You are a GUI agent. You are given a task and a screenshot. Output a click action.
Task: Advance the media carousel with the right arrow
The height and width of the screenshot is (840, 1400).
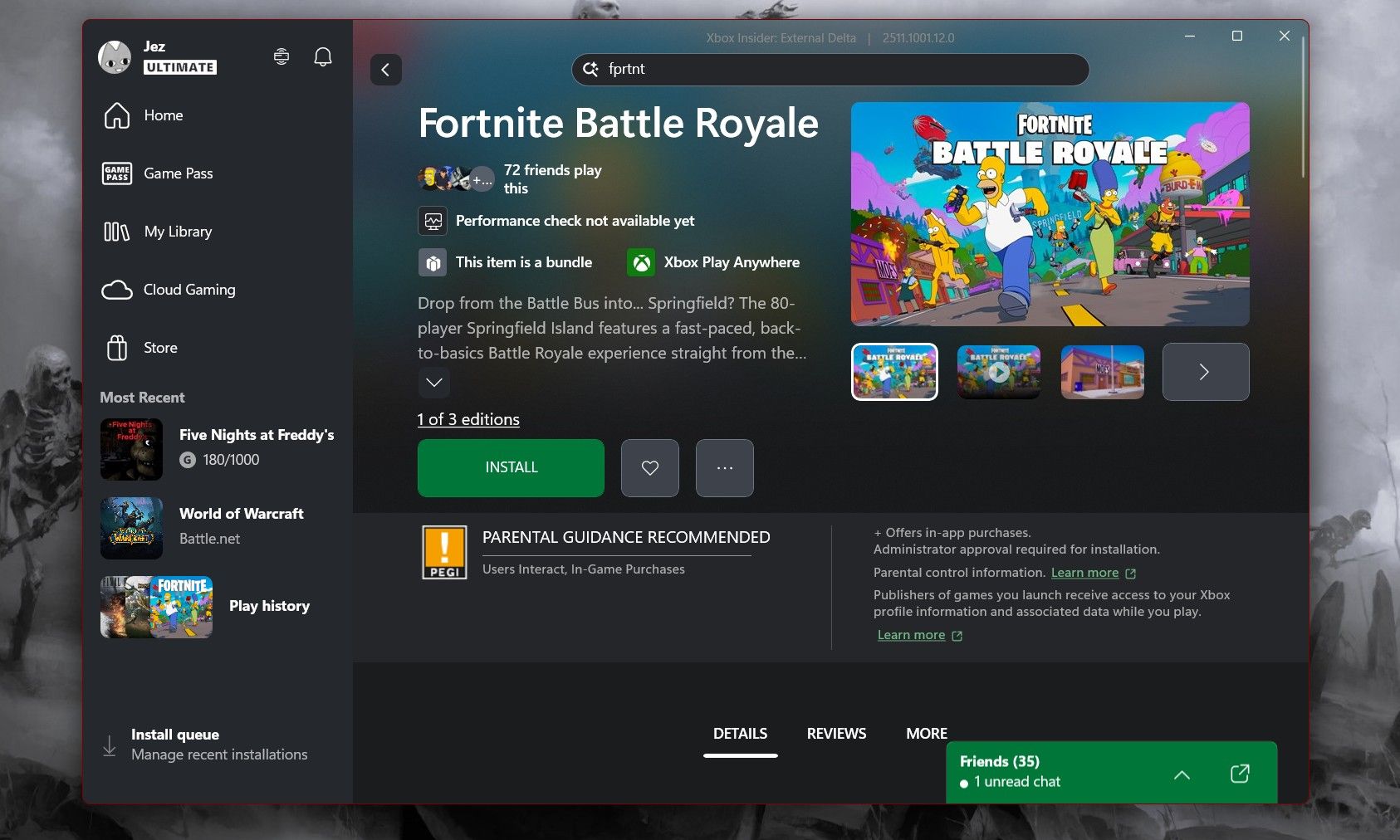1205,372
